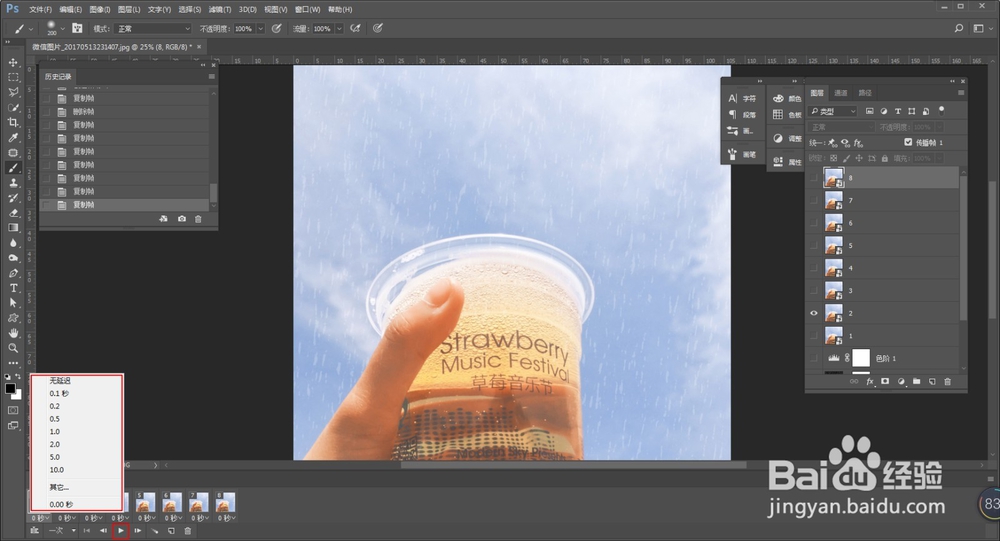
Task: Select the Gradient tool
Action: (13, 228)
